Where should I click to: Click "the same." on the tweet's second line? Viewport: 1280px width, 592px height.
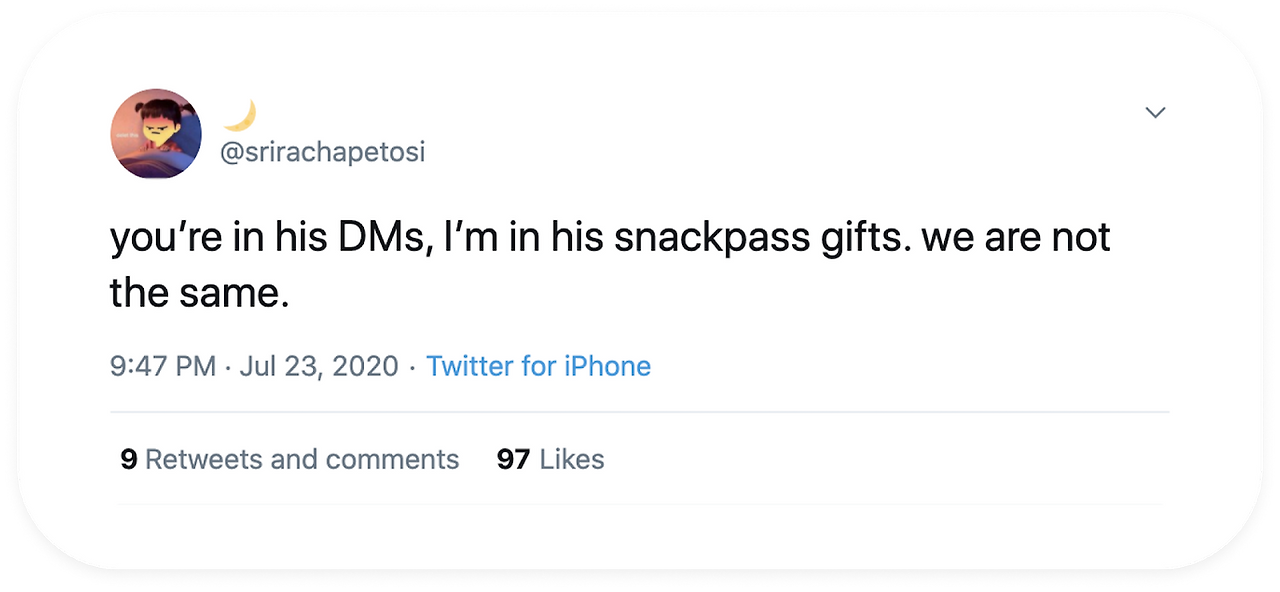click(x=199, y=293)
